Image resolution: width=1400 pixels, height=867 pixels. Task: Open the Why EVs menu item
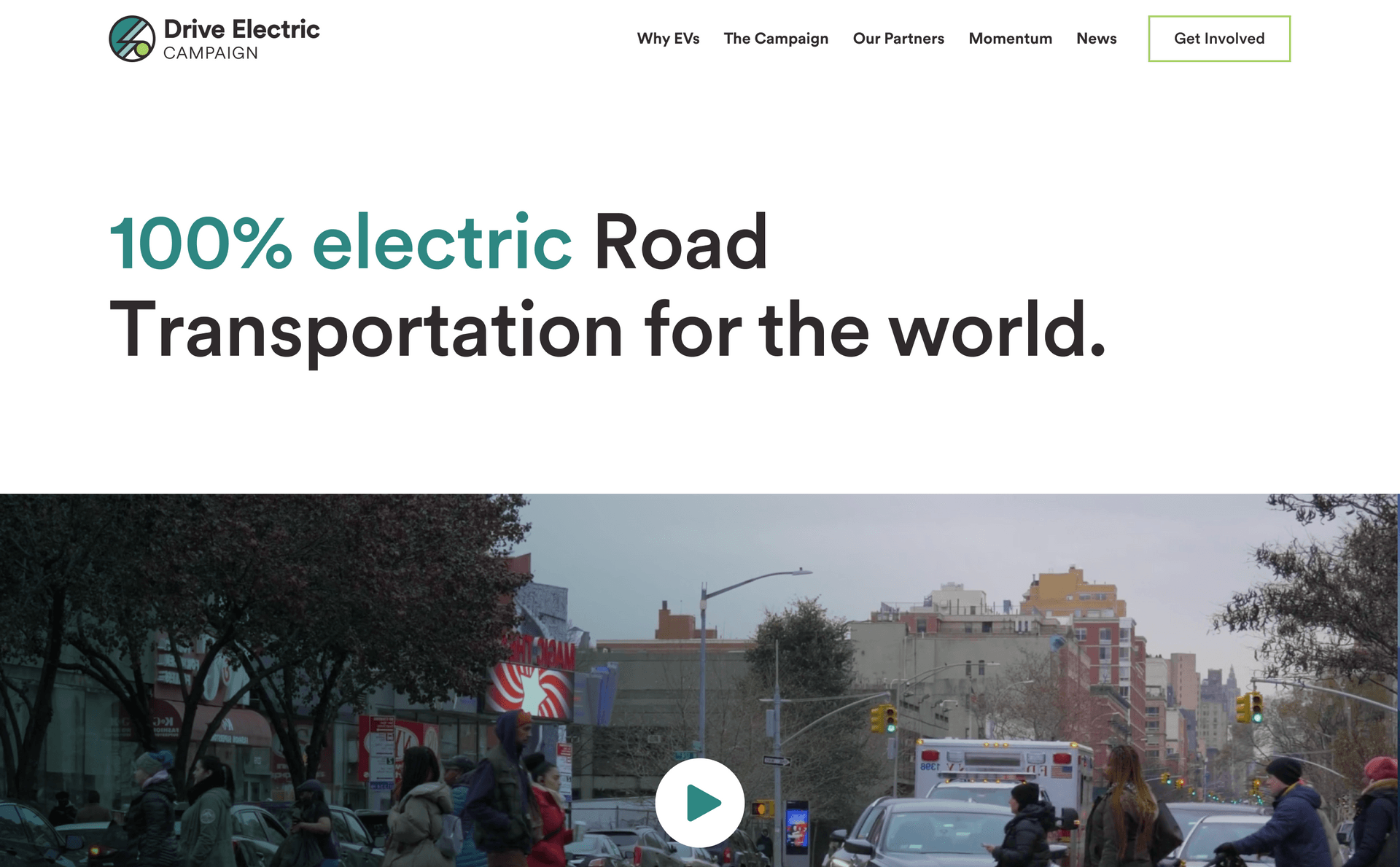click(x=668, y=39)
